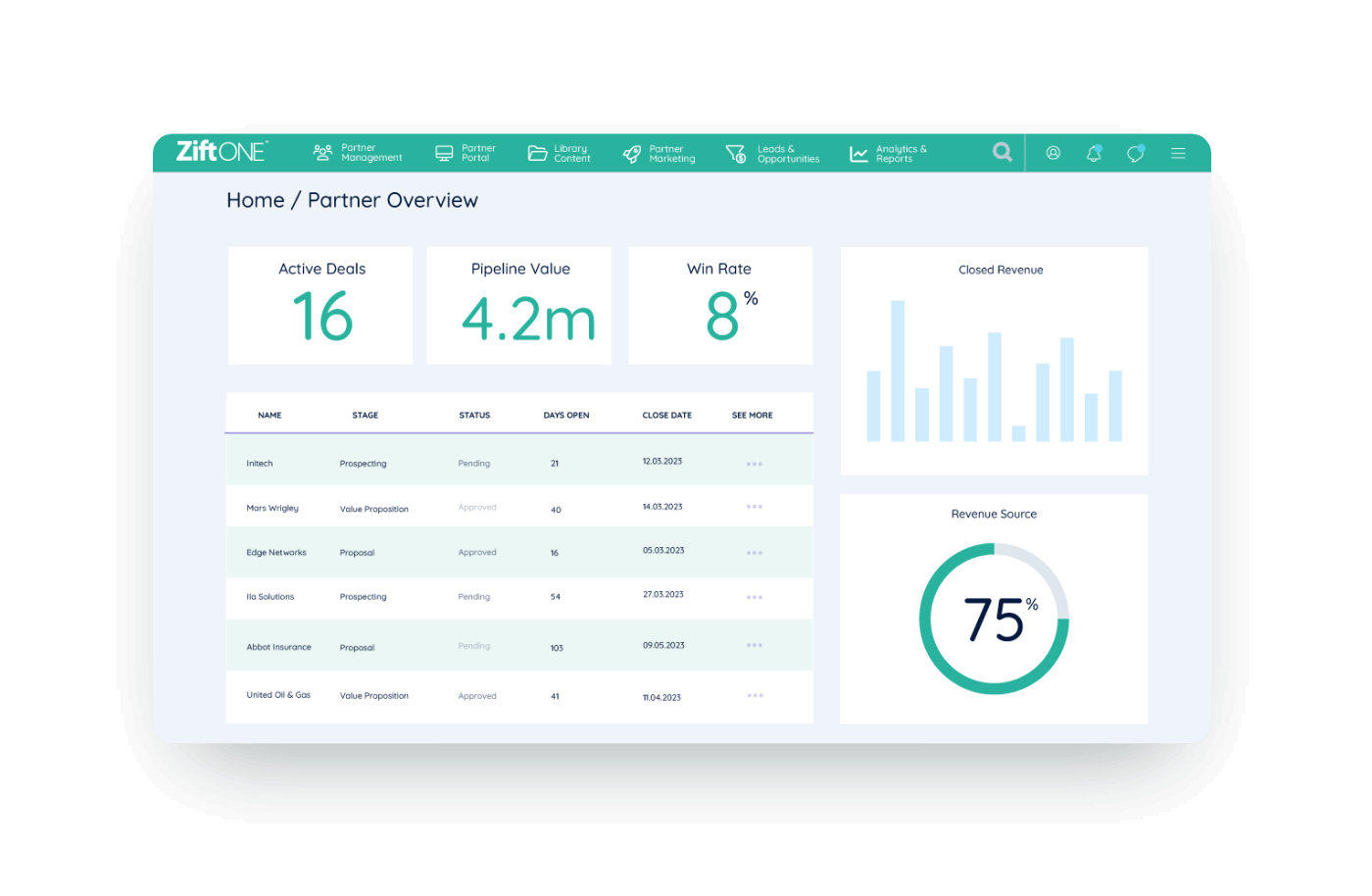Select the Partner Portal monitor icon
The height and width of the screenshot is (896, 1372).
pos(446,152)
